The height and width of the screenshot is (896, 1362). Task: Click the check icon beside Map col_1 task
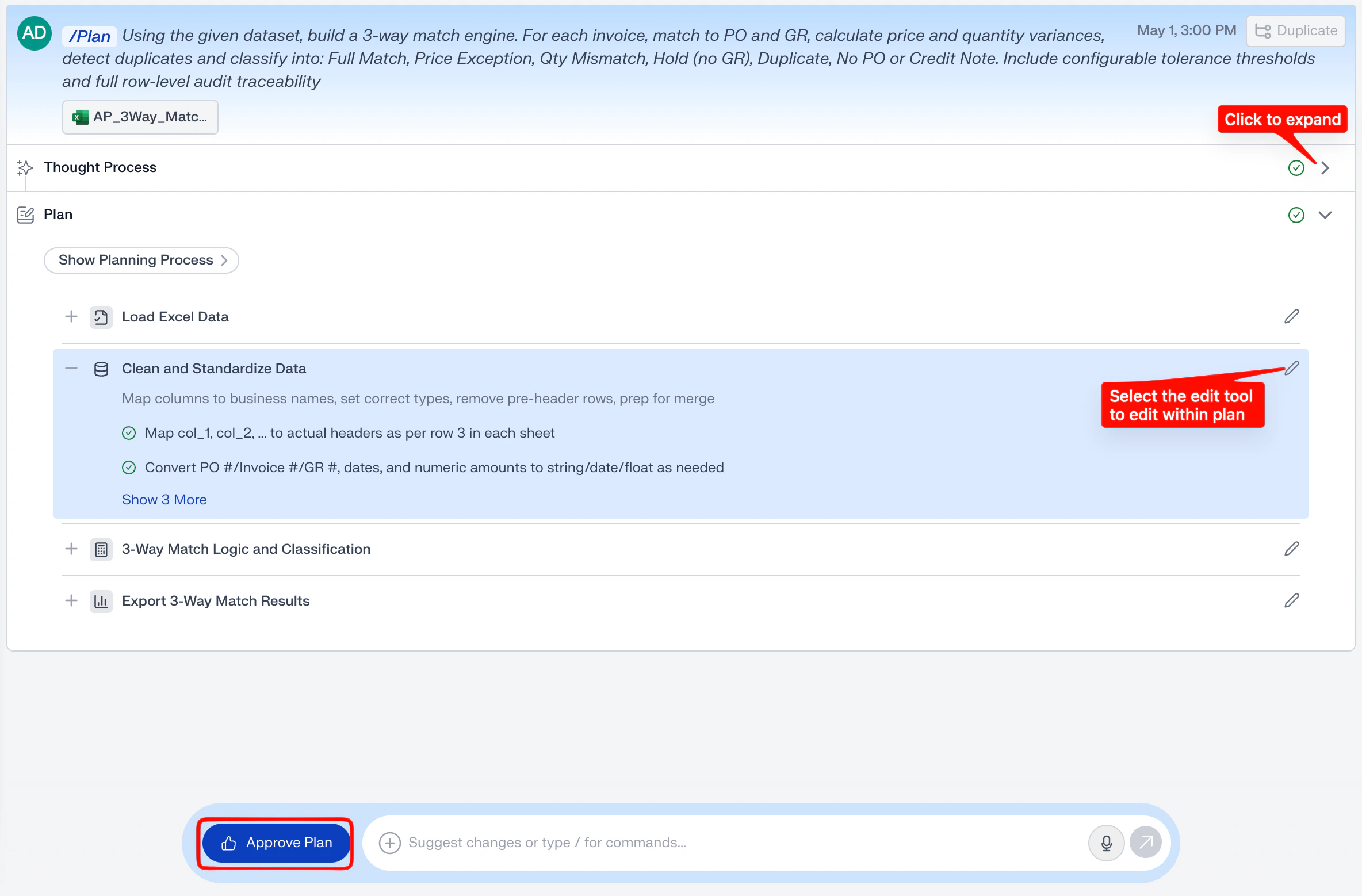(129, 434)
